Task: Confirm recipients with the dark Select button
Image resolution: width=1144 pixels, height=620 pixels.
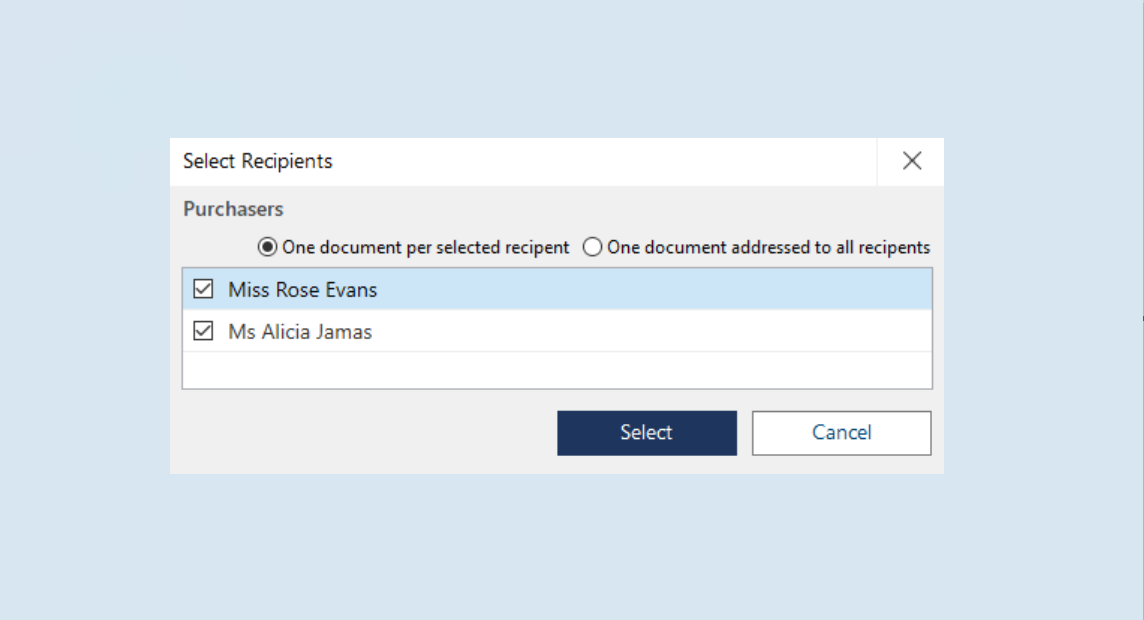Action: click(x=646, y=432)
